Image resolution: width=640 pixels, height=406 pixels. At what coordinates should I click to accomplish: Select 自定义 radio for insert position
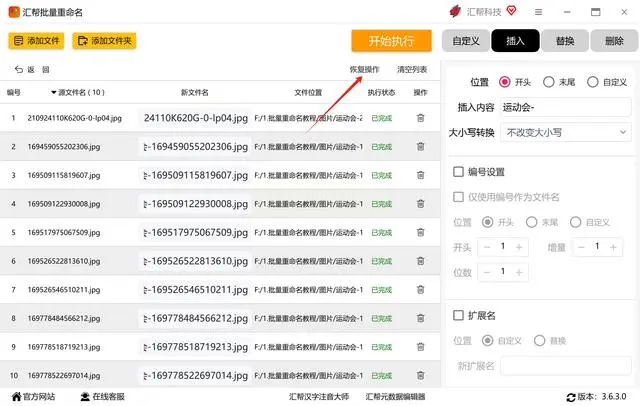(593, 82)
